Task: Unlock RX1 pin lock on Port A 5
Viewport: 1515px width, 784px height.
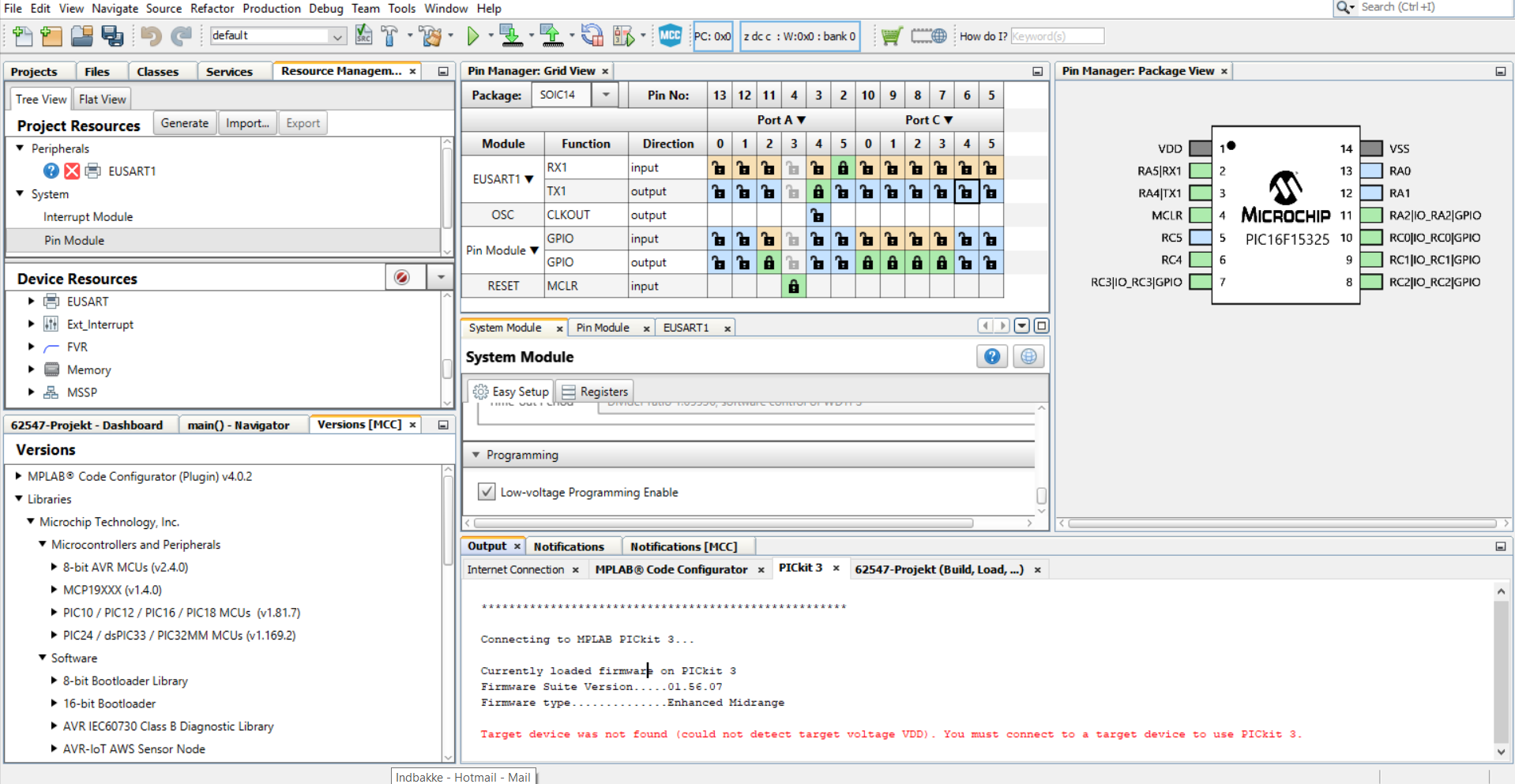Action: tap(843, 167)
